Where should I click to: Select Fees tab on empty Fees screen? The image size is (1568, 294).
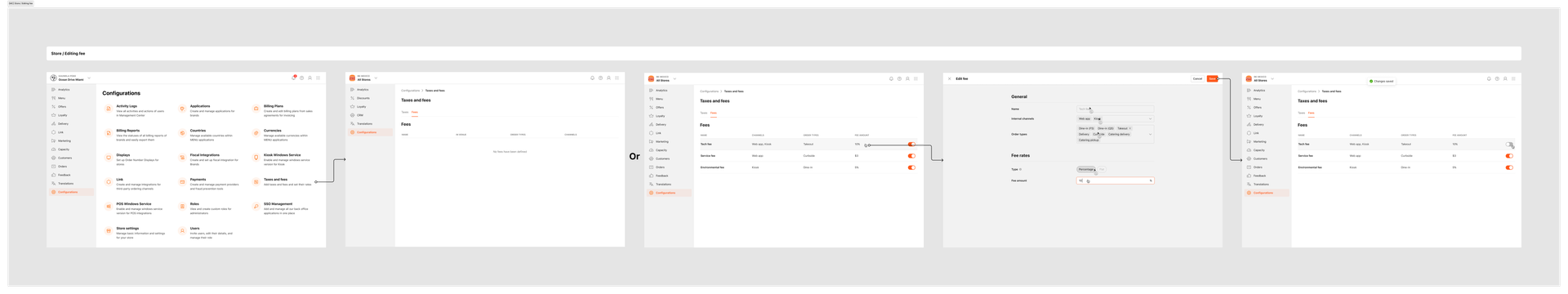pos(415,112)
